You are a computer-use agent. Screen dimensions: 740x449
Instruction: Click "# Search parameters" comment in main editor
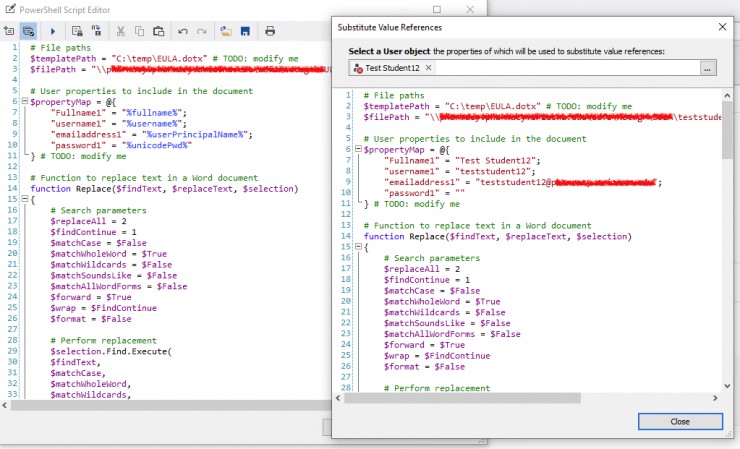coord(99,210)
